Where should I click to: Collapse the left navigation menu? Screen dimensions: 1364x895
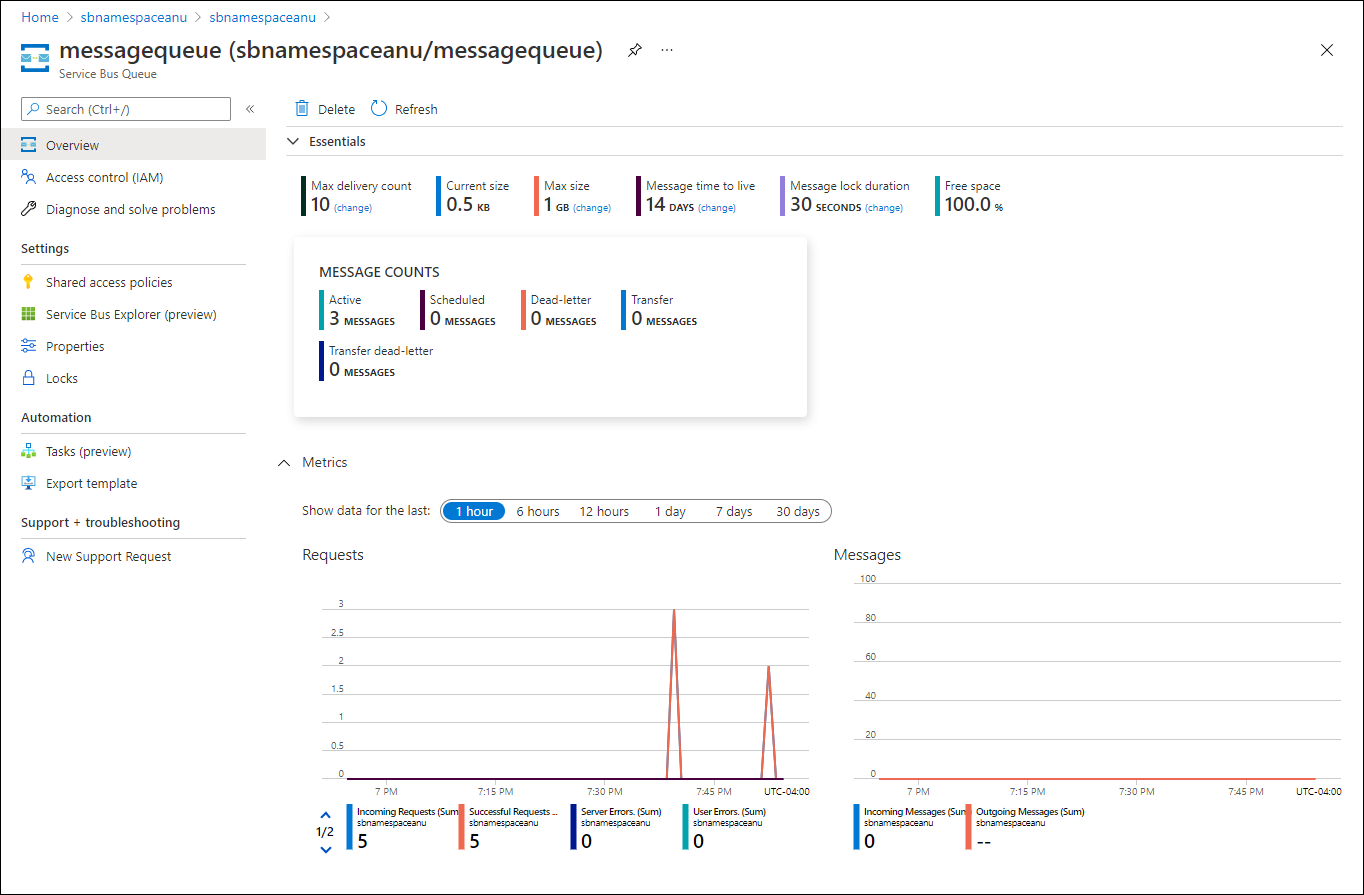click(x=250, y=109)
